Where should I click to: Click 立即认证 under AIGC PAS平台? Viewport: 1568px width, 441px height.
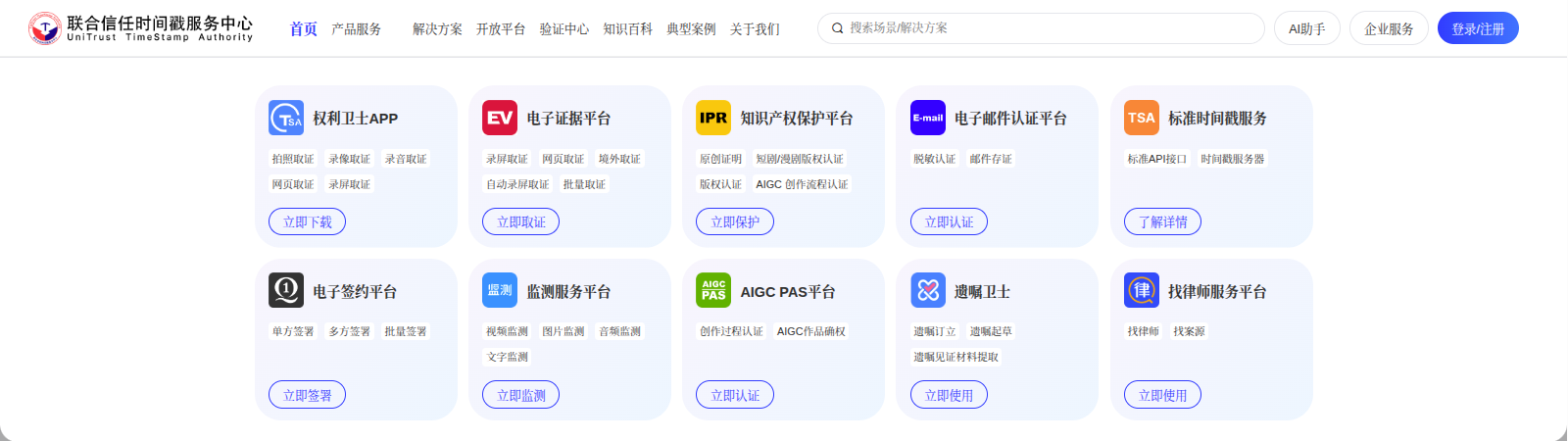coord(735,395)
